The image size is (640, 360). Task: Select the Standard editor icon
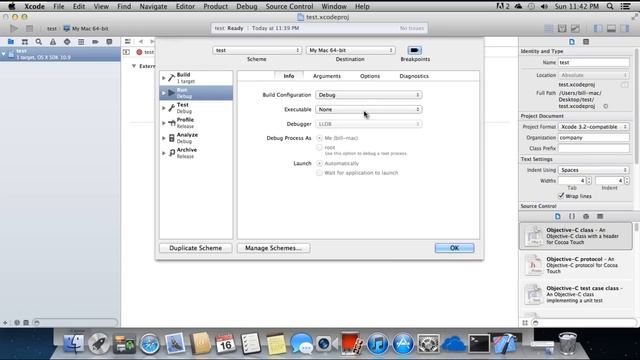(549, 29)
